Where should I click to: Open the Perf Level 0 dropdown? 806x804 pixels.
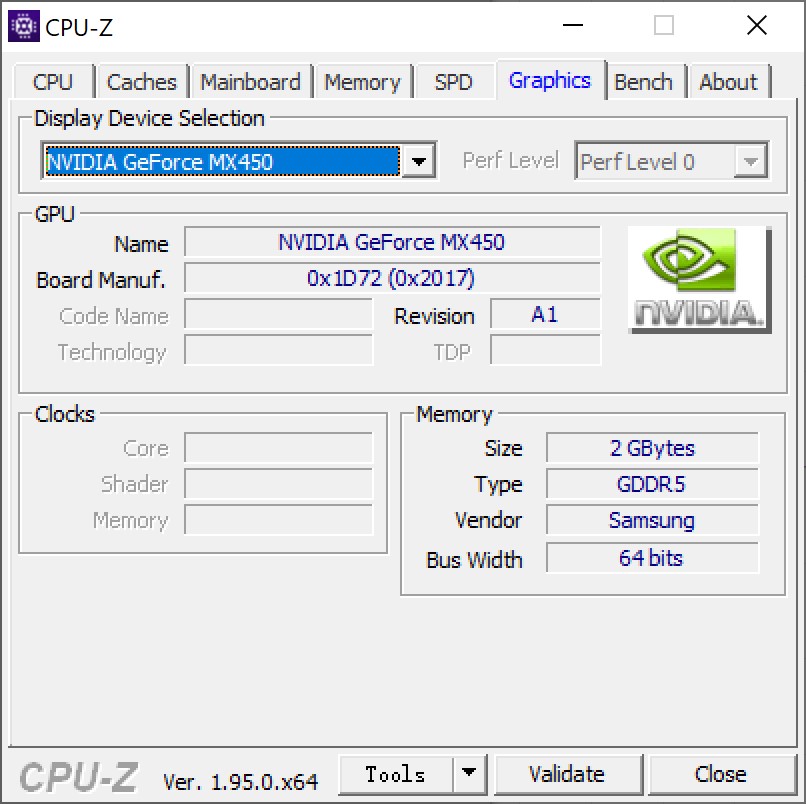[x=672, y=161]
